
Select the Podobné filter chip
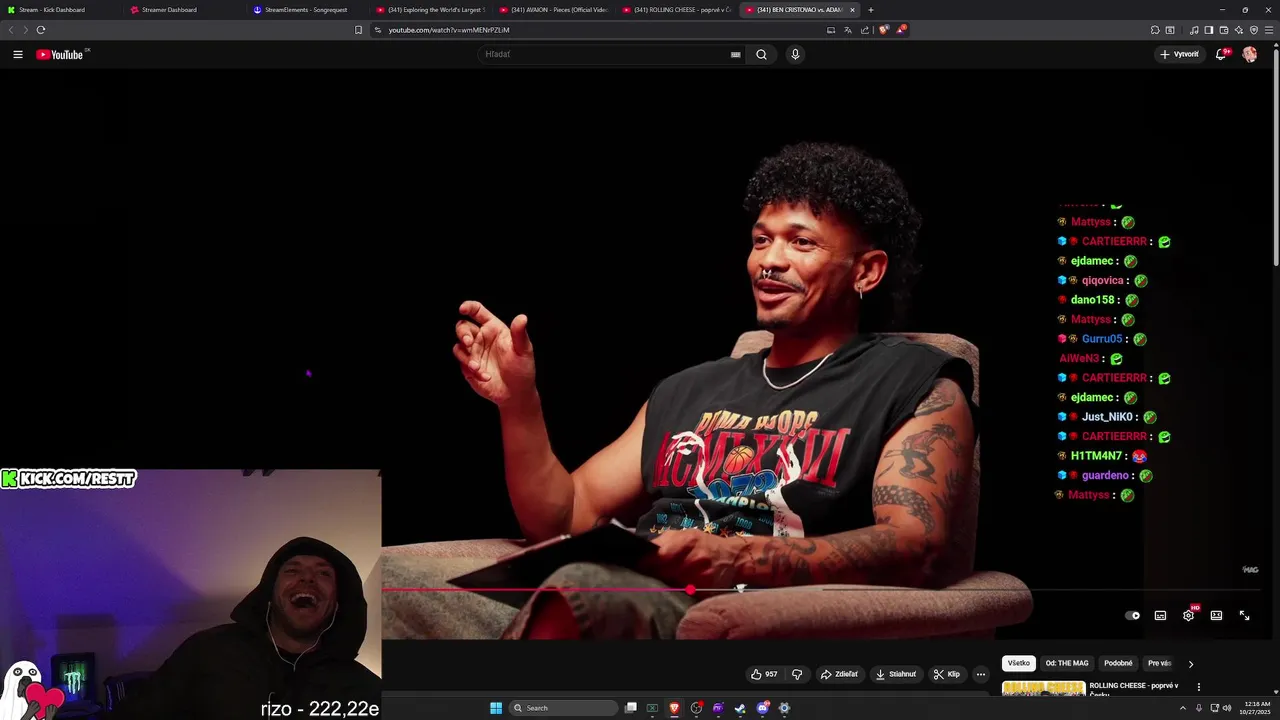[1118, 663]
